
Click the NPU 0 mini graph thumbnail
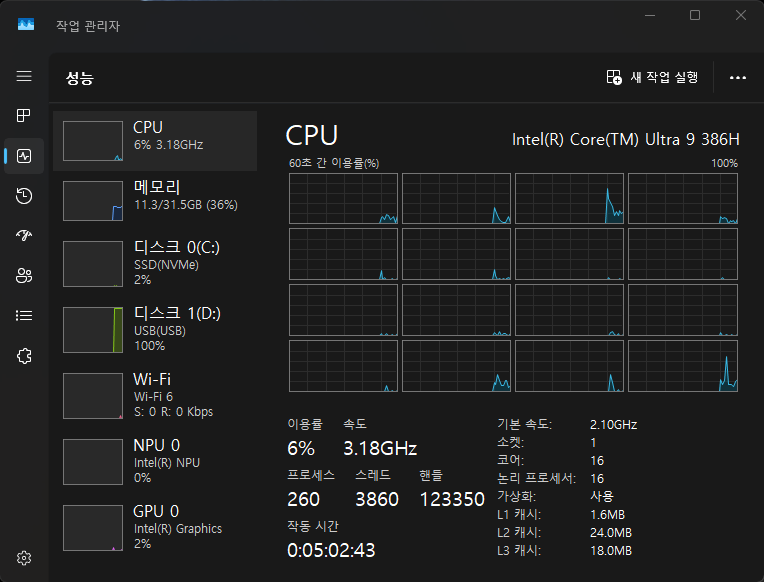[93, 462]
